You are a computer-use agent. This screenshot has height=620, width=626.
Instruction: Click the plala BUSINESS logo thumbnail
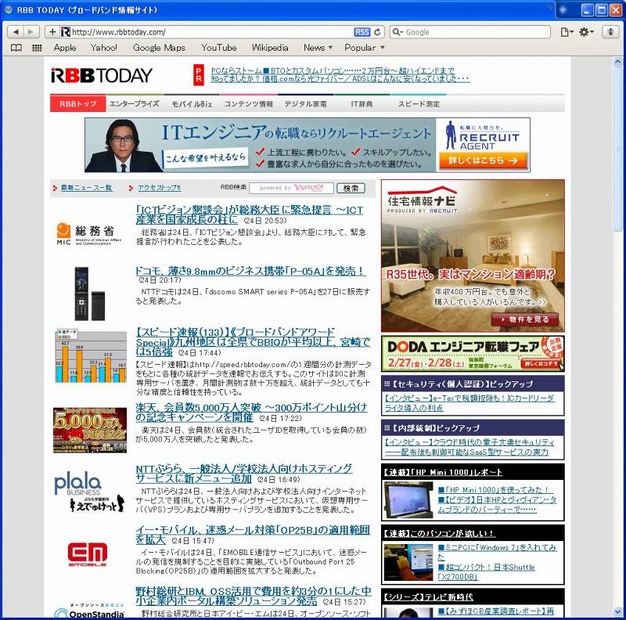pos(89,492)
